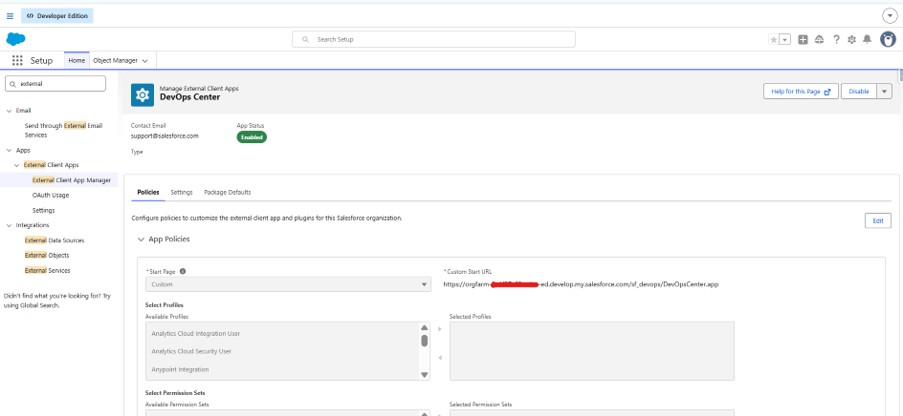903x416 pixels.
Task: Open External Objects in the sidebar
Action: [47, 255]
